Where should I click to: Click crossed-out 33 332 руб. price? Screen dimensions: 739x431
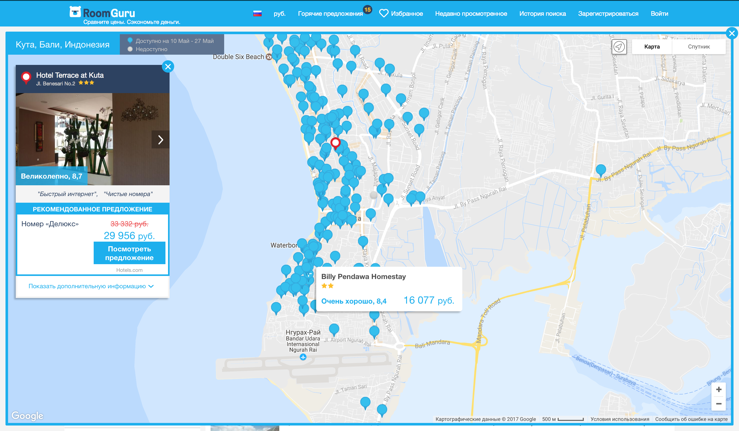(129, 224)
